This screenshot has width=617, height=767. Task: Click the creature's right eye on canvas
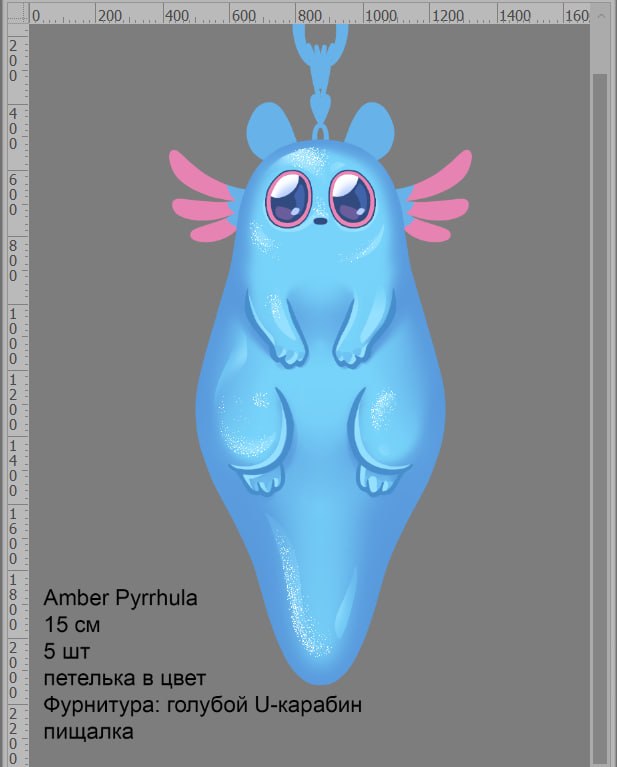click(352, 198)
